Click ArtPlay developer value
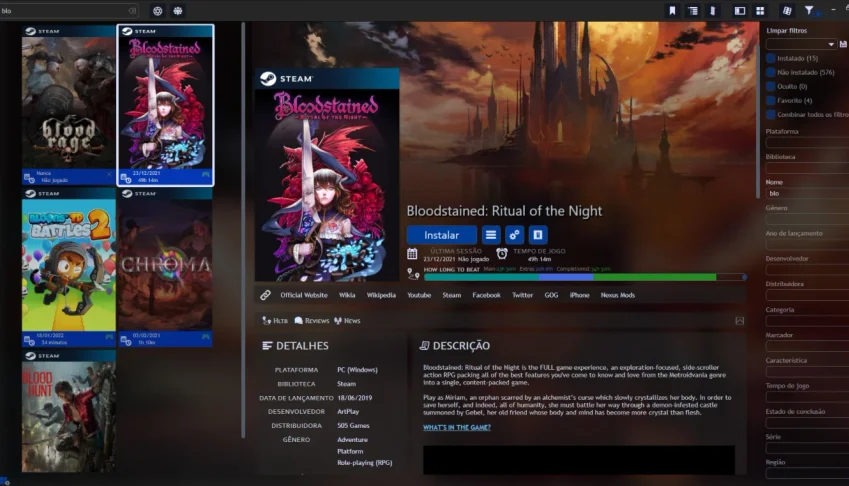This screenshot has height=486, width=849. pyautogui.click(x=348, y=412)
